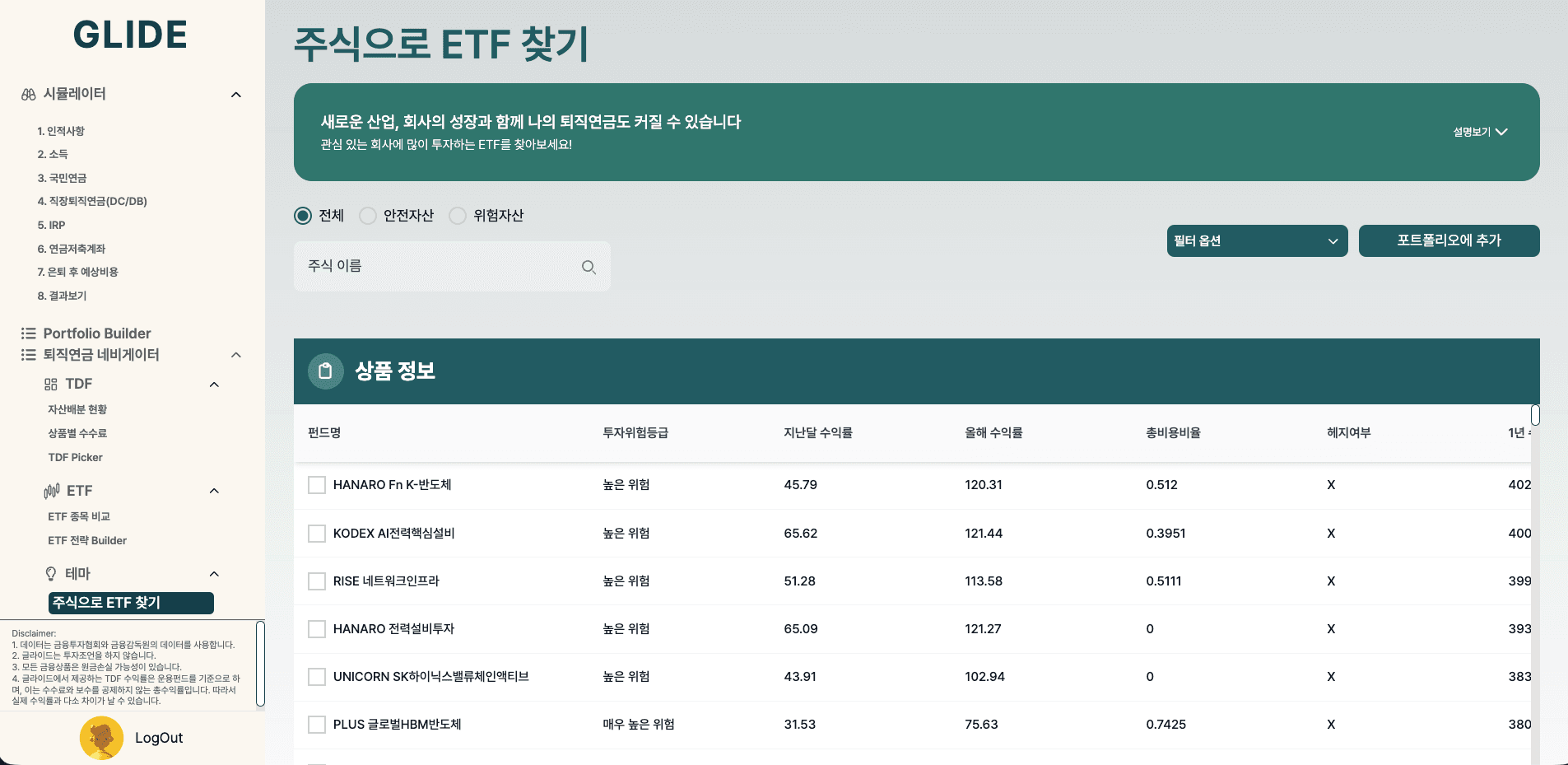1568x765 pixels.
Task: Open 5. IRP menu item
Action: (51, 225)
